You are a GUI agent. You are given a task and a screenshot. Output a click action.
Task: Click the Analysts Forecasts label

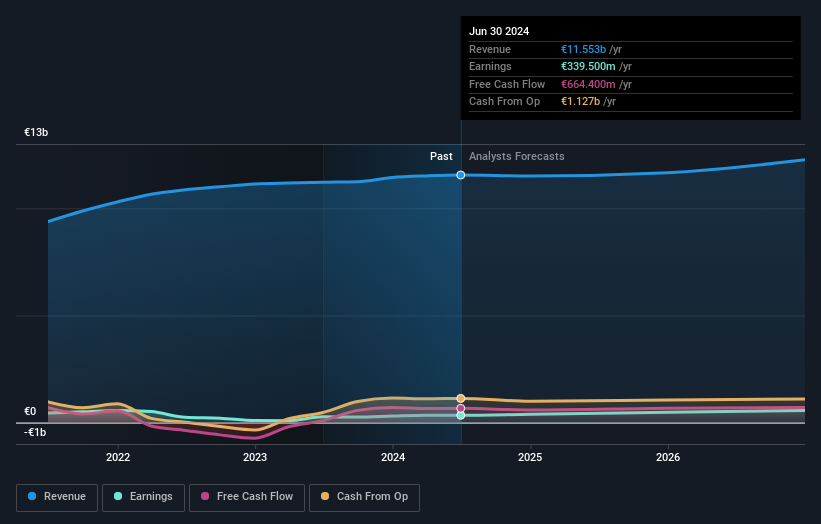(x=517, y=157)
